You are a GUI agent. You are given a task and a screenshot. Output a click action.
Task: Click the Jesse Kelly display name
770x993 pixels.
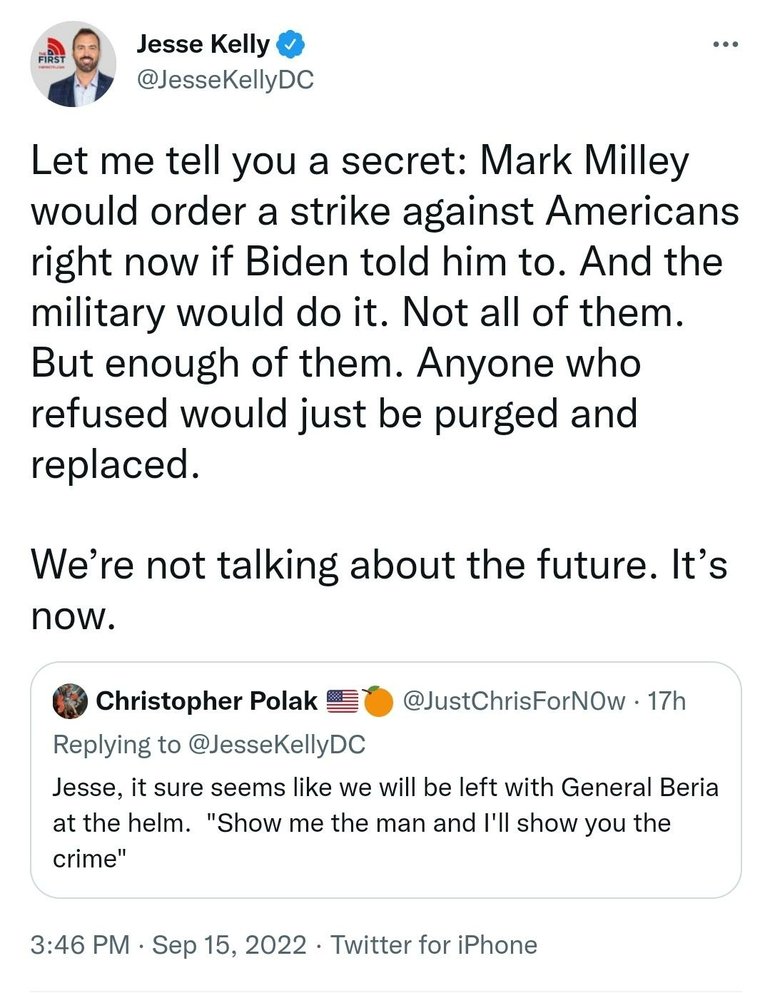click(202, 44)
